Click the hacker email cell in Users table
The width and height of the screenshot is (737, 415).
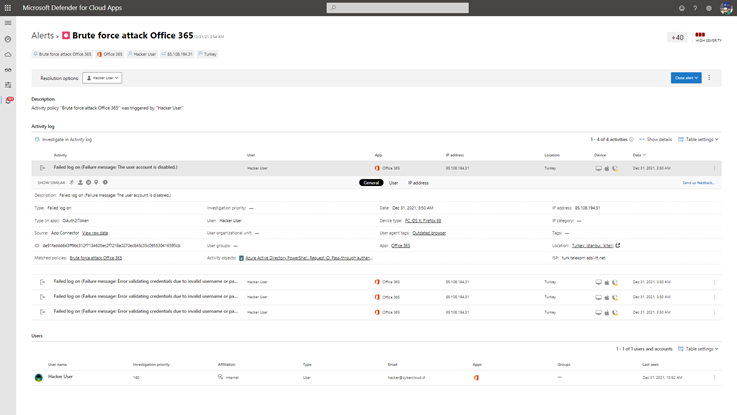pyautogui.click(x=406, y=377)
